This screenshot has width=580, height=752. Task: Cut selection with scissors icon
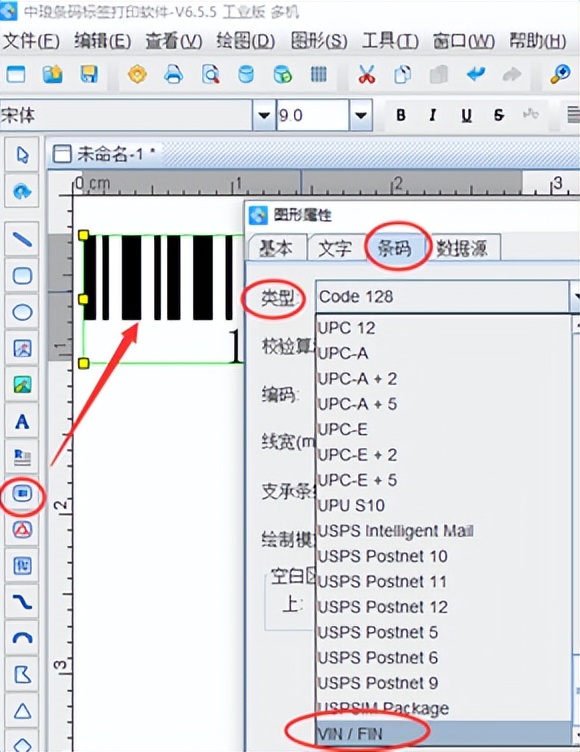367,74
